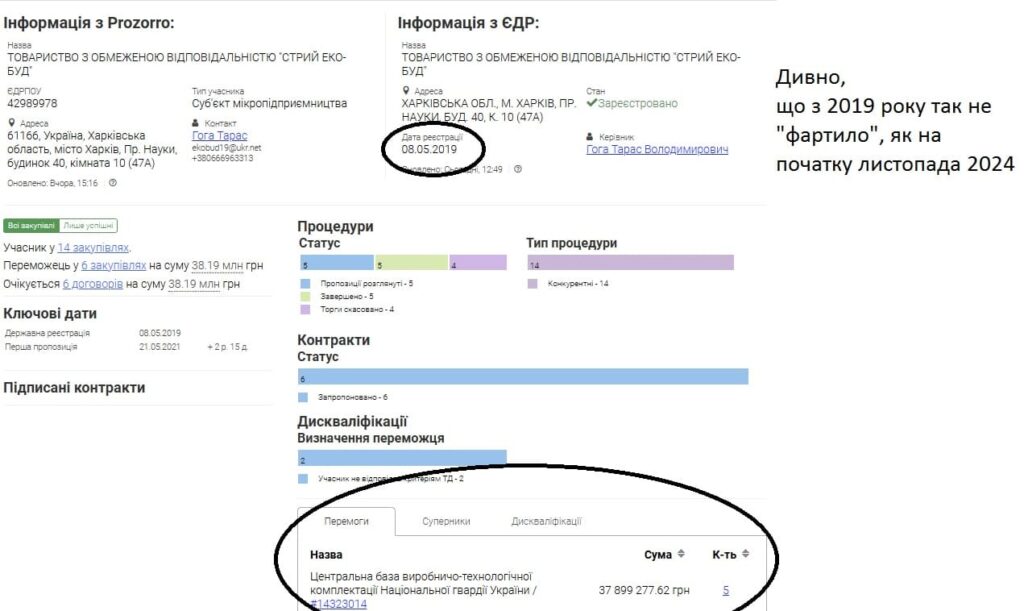The width and height of the screenshot is (1024, 611).
Task: Click the green checkmark beside Зареєстровано
Action: (x=592, y=103)
